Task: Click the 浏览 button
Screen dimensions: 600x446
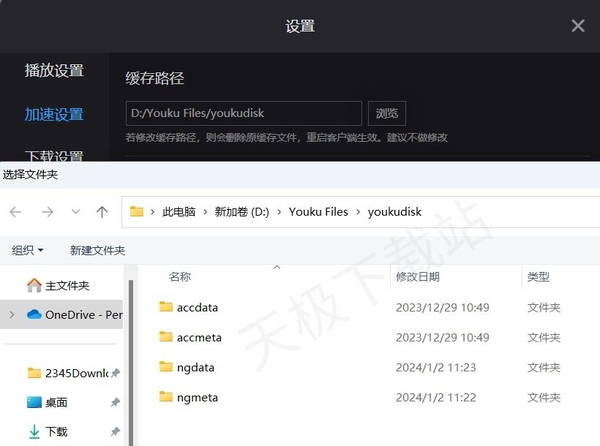Action: [387, 113]
